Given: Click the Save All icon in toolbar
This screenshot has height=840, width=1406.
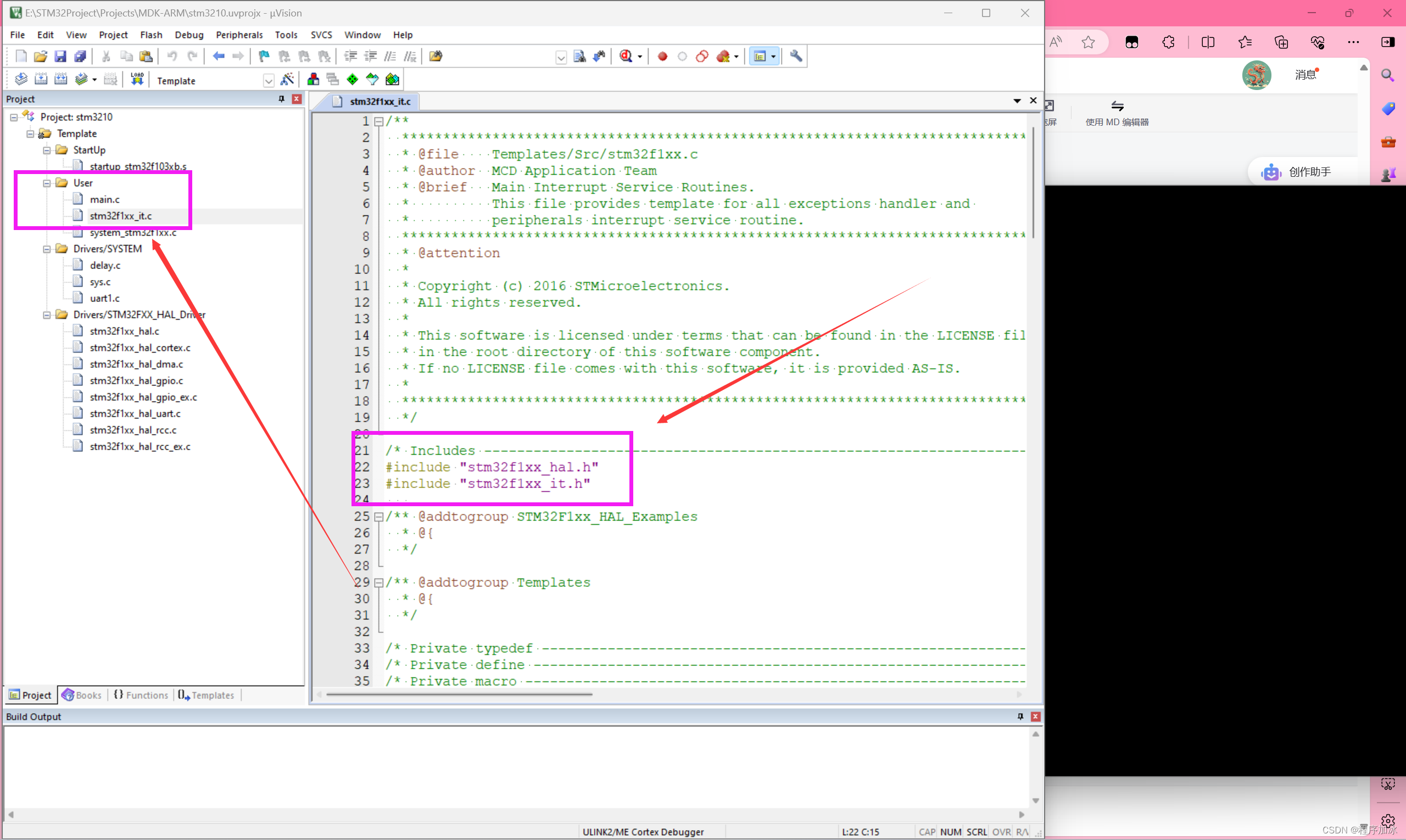Looking at the screenshot, I should [x=80, y=56].
